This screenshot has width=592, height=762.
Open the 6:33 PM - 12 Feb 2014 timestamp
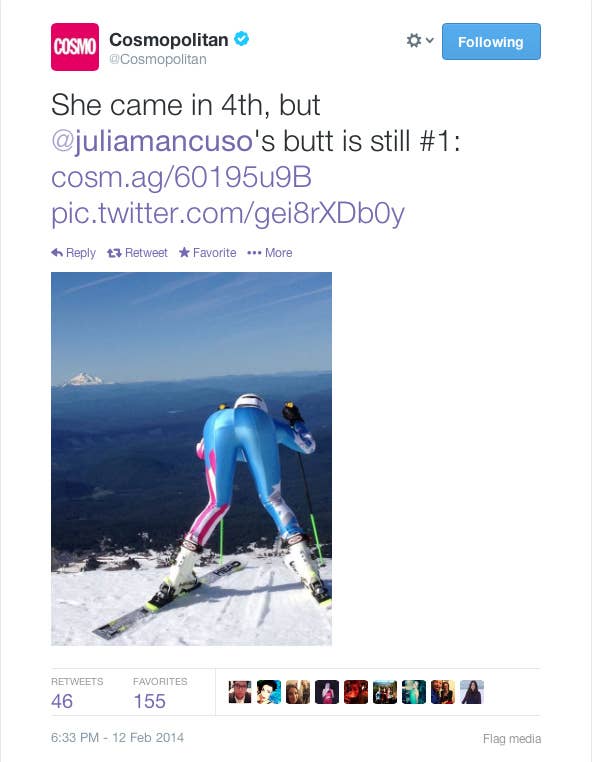118,738
